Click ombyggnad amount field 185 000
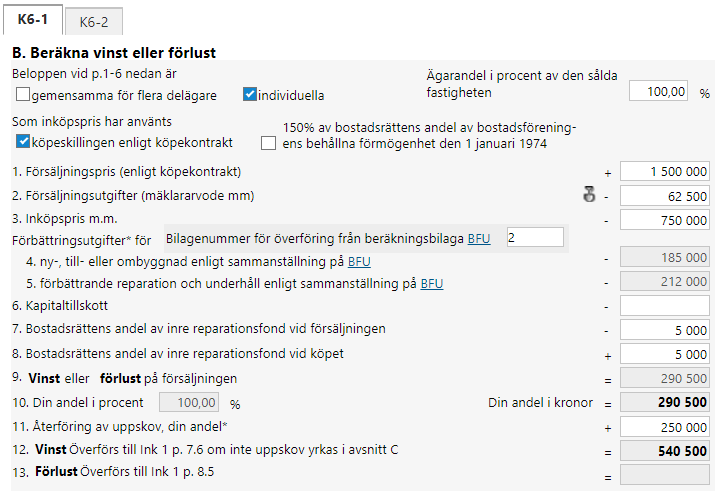The height and width of the screenshot is (491, 717). coord(665,257)
